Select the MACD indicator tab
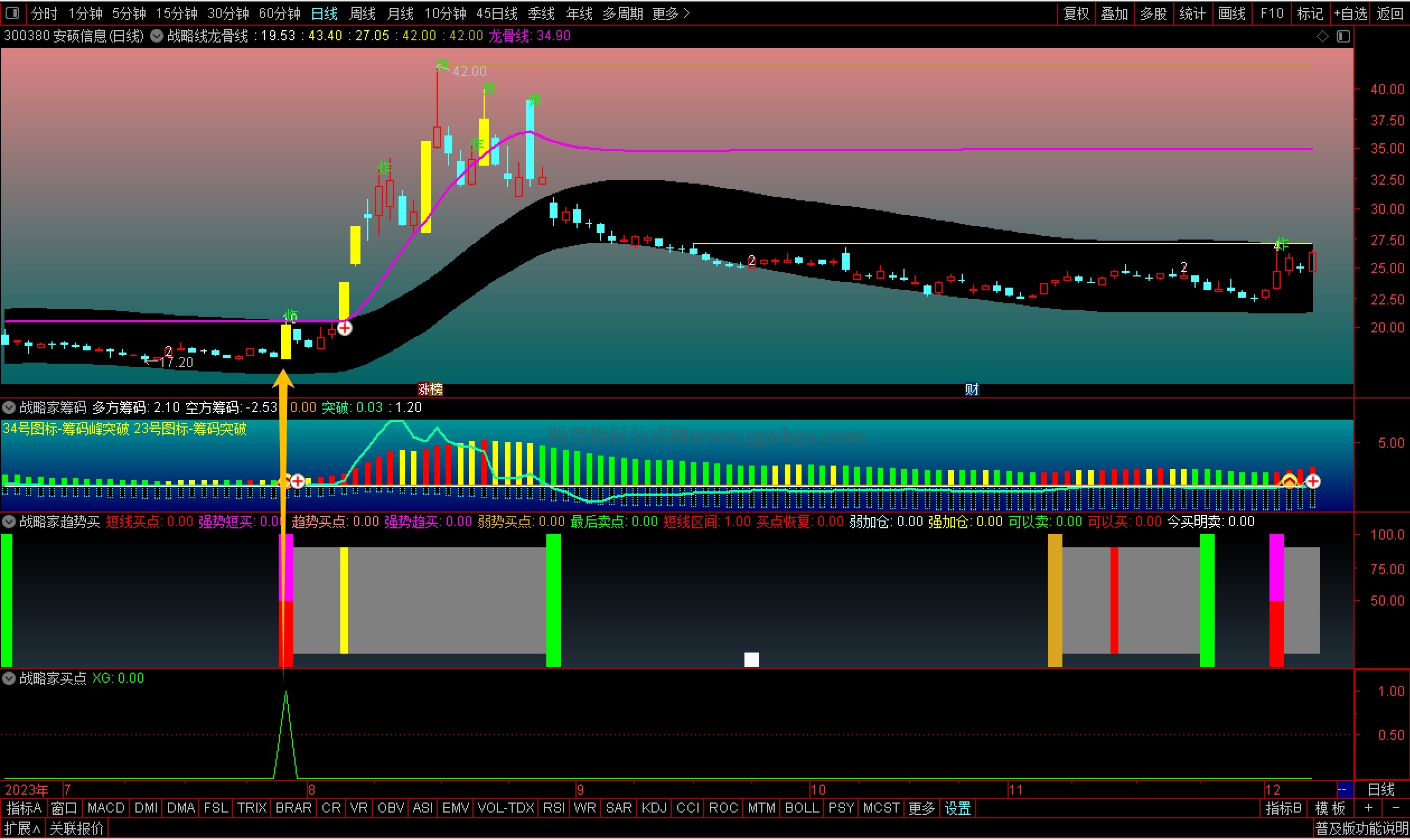Viewport: 1410px width, 840px height. 106,808
